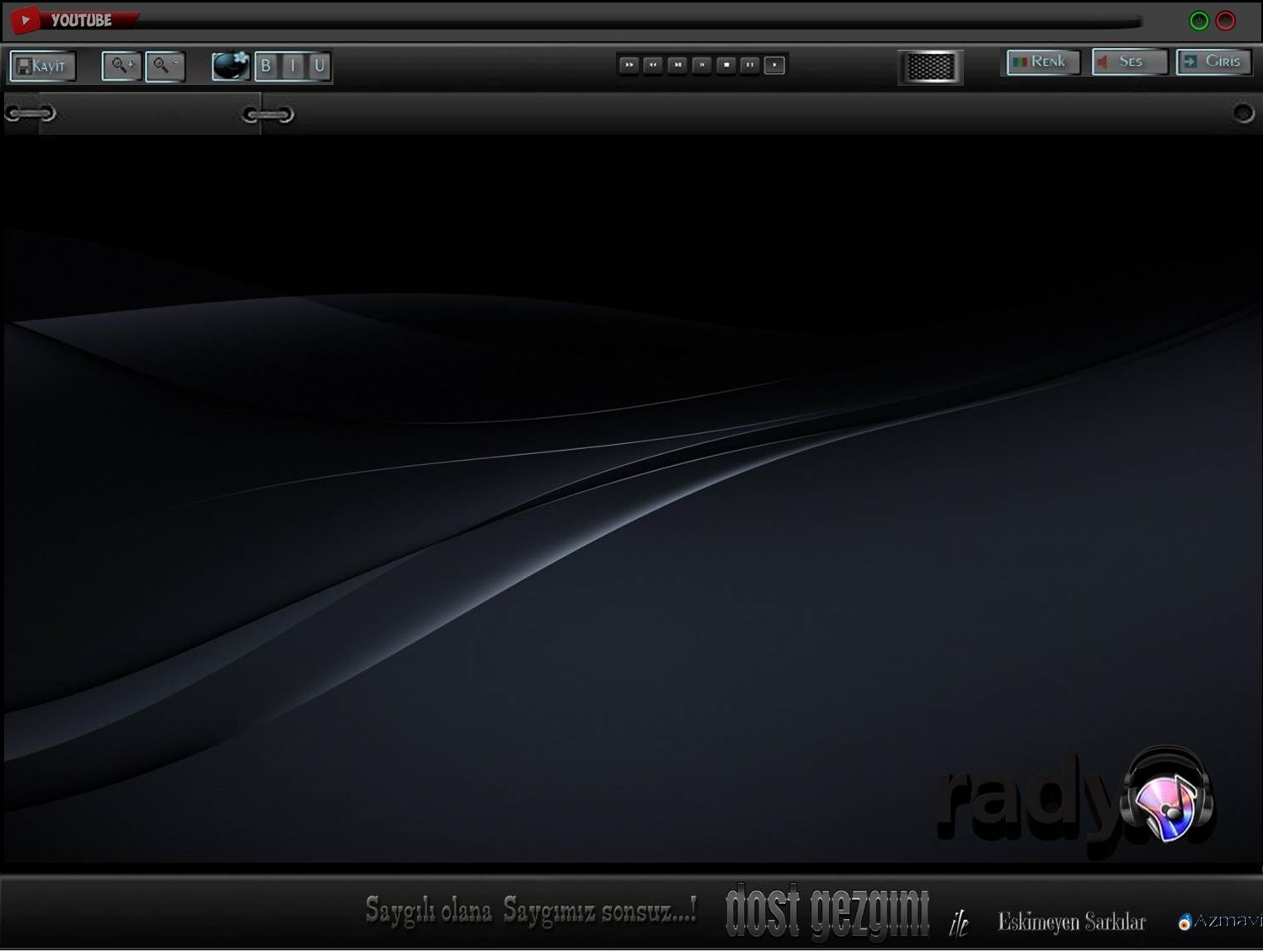Save with the Kayıt button
Viewport: 1263px width, 952px height.
click(x=42, y=66)
